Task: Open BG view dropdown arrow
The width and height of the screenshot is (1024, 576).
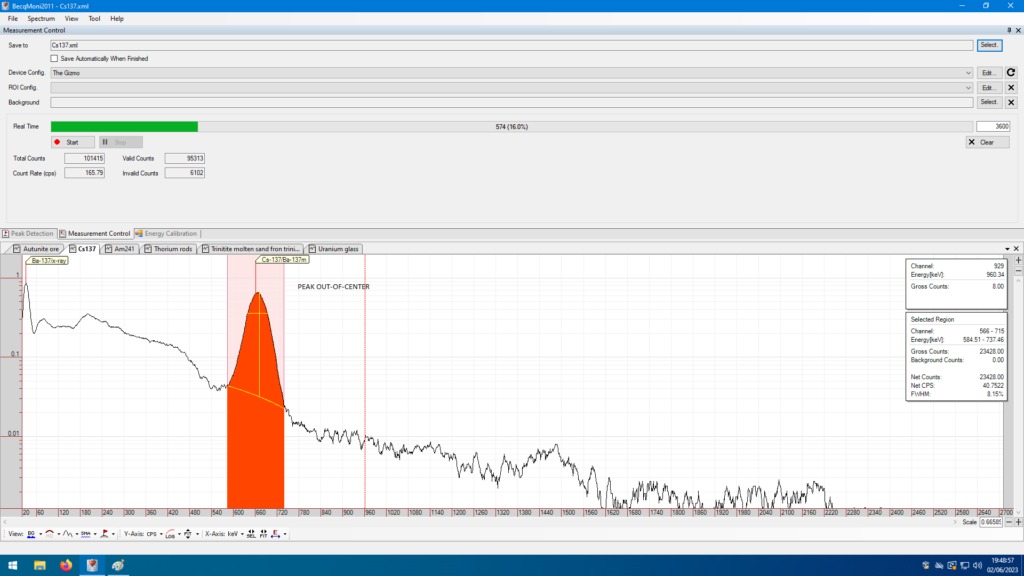Action: click(40, 534)
